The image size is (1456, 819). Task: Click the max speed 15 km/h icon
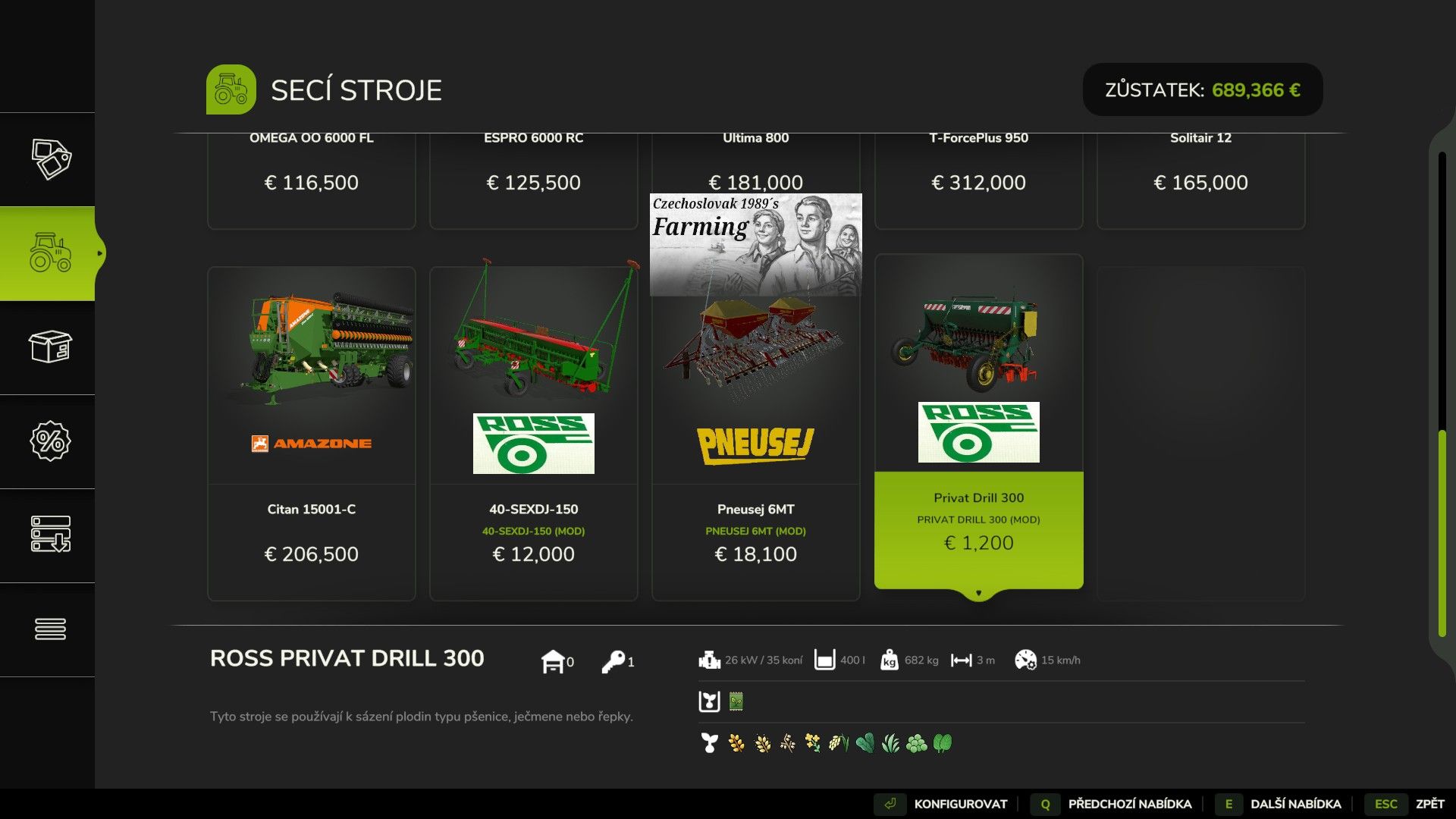pyautogui.click(x=1025, y=661)
